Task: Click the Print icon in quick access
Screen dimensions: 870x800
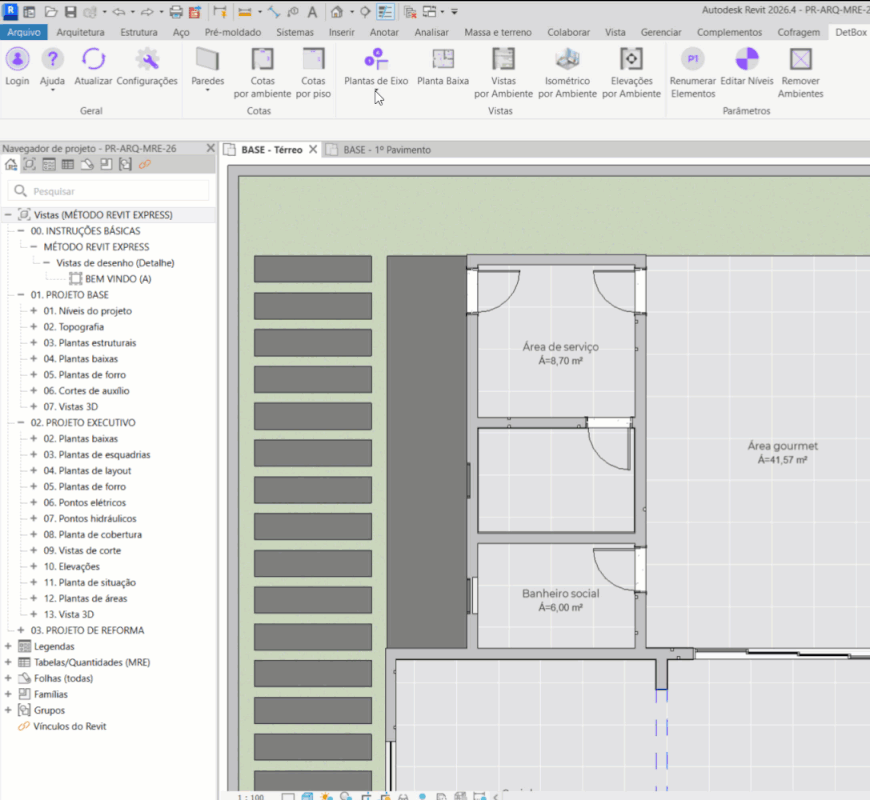Action: 176,12
